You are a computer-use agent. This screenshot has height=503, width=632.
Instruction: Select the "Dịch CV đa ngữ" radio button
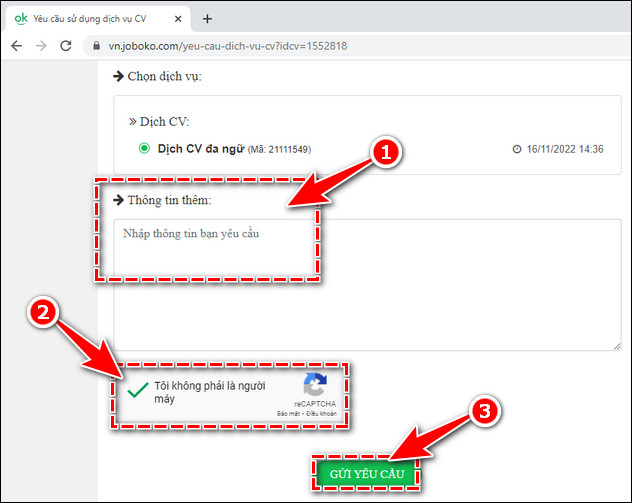click(144, 149)
